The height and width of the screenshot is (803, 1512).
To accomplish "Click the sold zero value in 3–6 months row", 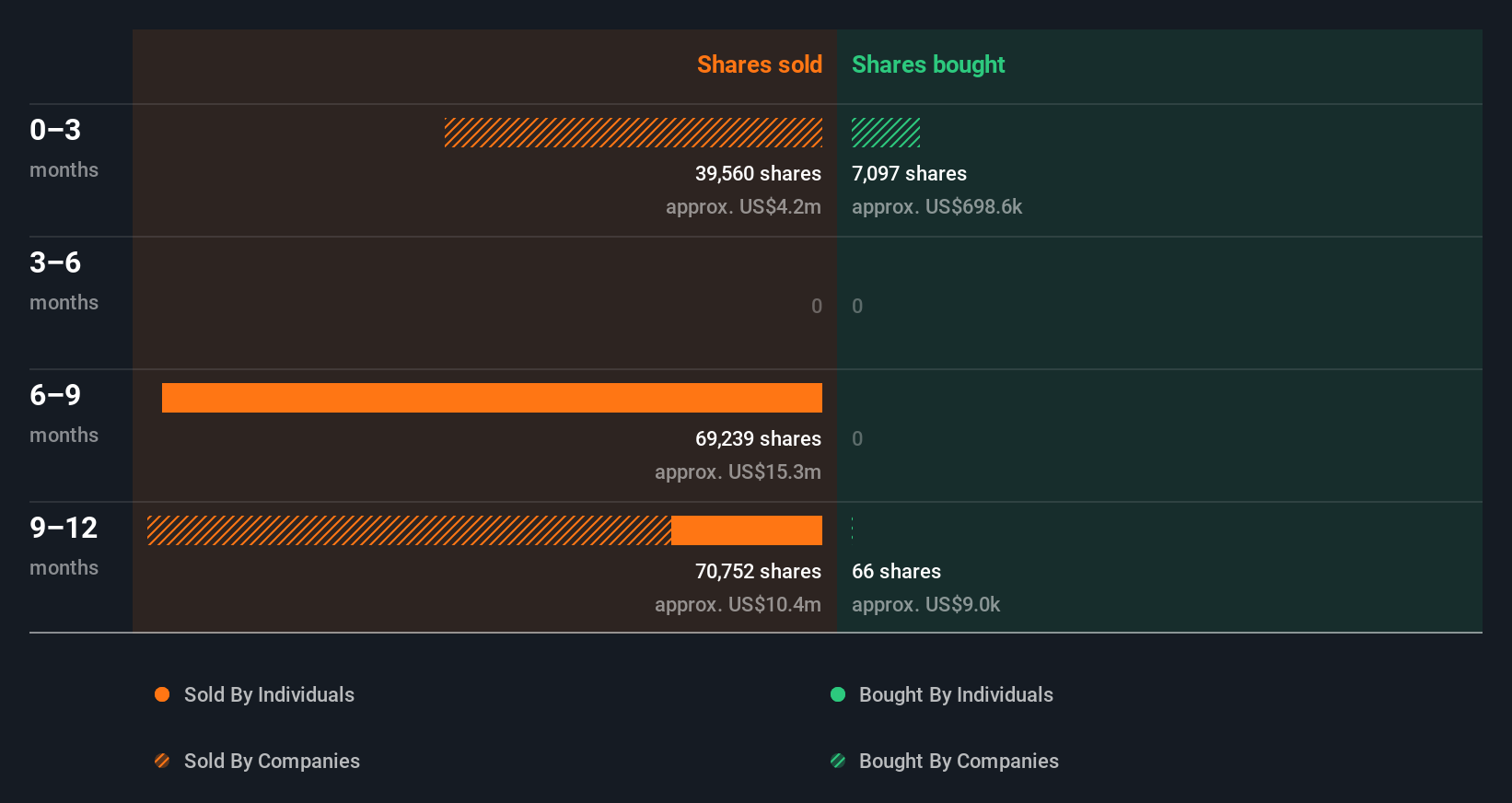I will click(x=816, y=306).
